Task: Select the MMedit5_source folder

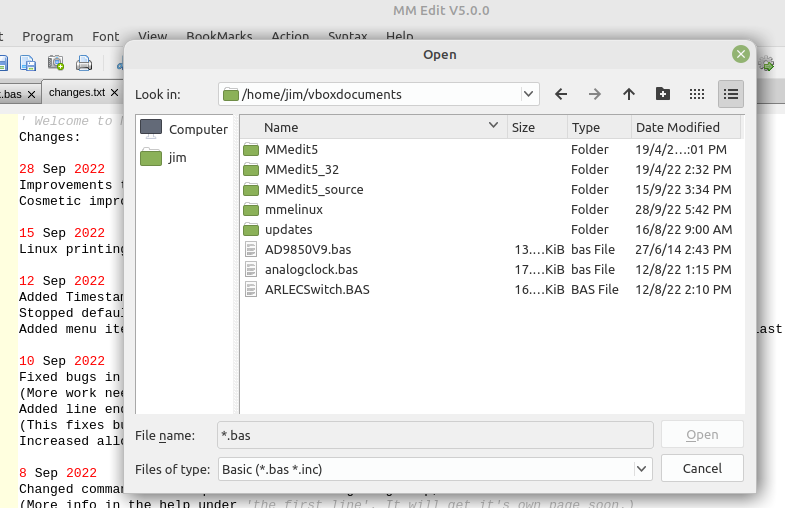Action: pyautogui.click(x=313, y=189)
